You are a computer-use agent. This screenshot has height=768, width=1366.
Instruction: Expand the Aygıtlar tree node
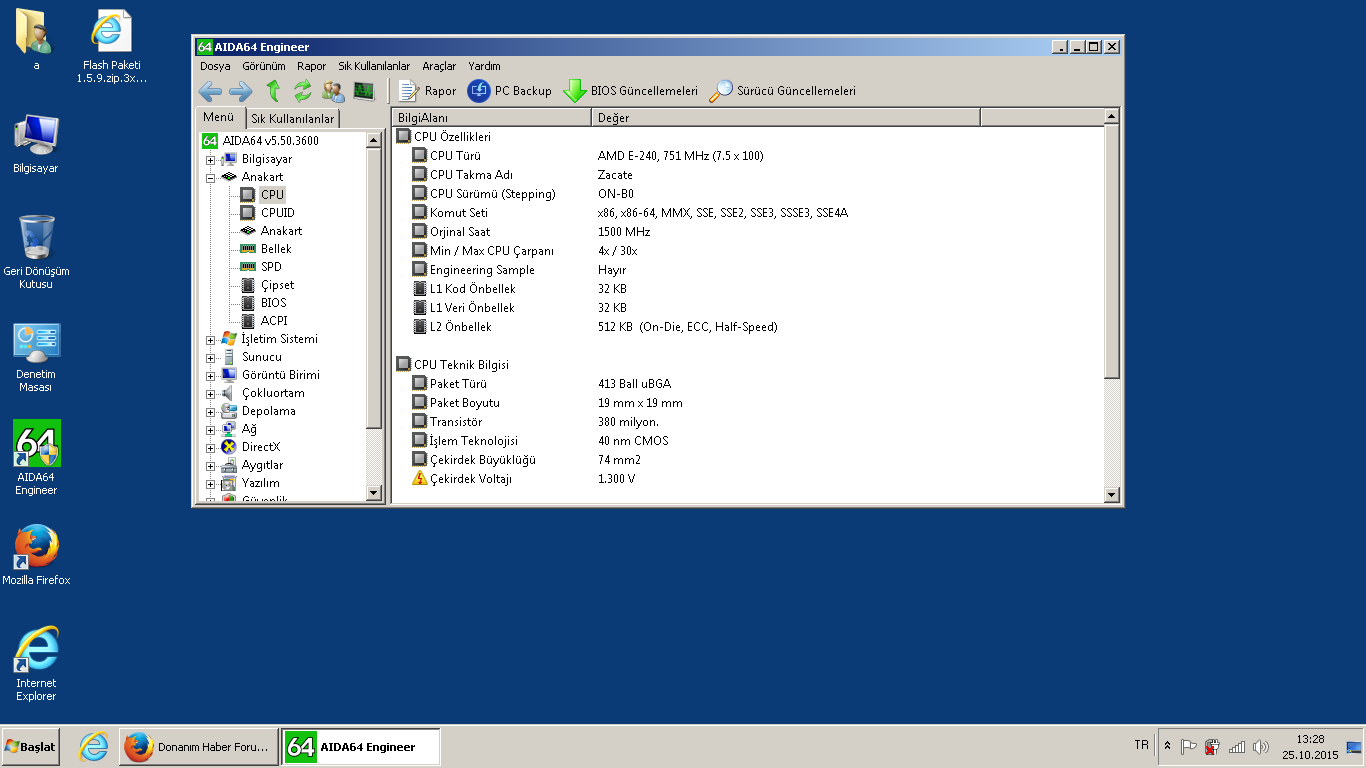pyautogui.click(x=211, y=466)
